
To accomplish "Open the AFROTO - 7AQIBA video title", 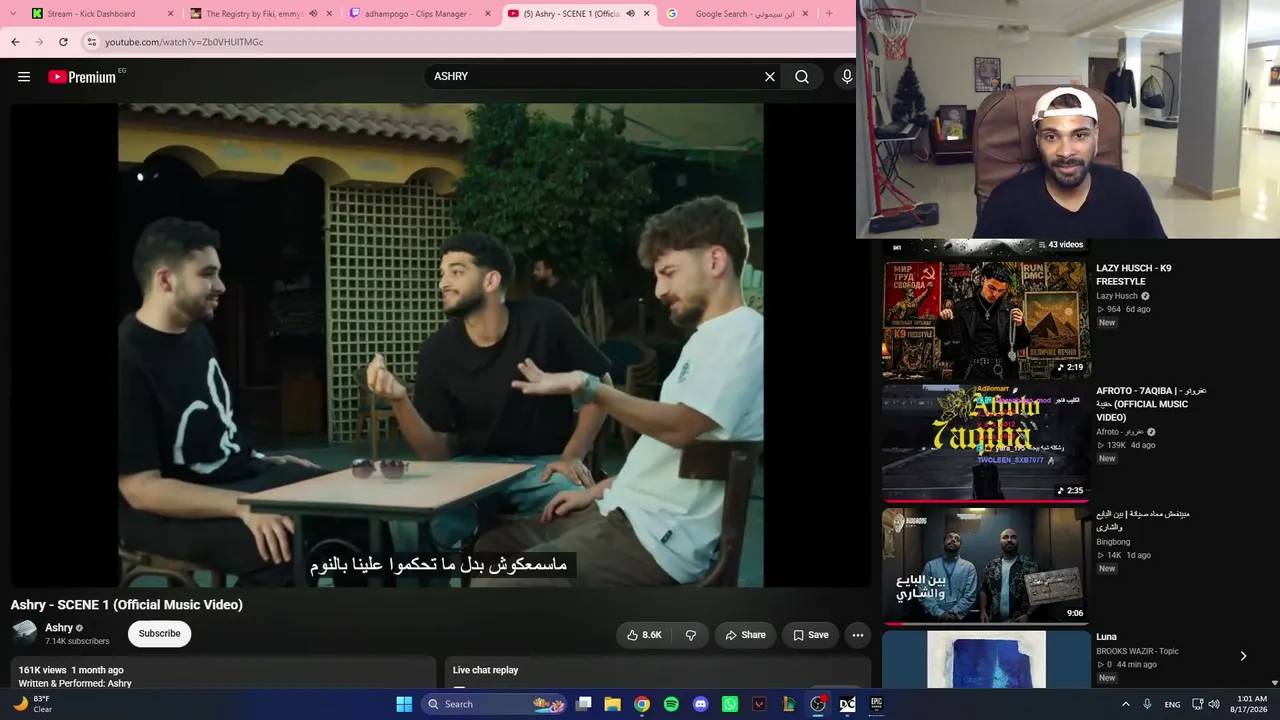I will (x=1151, y=404).
